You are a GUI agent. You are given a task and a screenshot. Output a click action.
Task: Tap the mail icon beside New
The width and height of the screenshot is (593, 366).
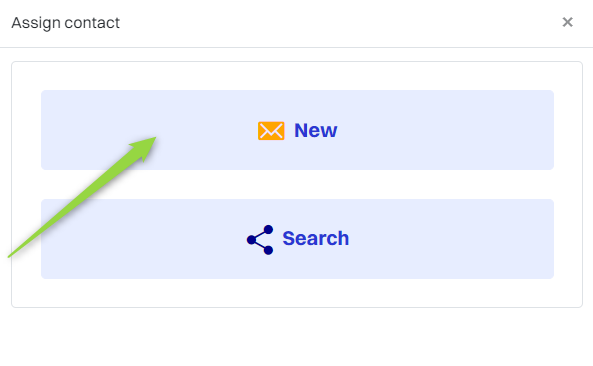pyautogui.click(x=271, y=131)
